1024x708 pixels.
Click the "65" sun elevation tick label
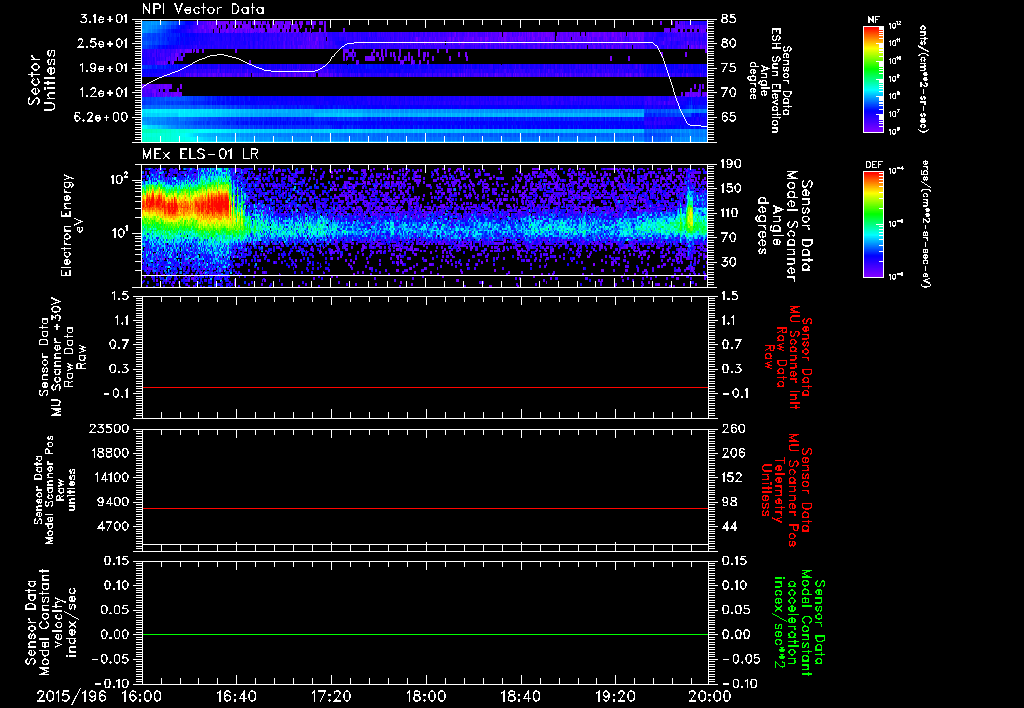728,117
